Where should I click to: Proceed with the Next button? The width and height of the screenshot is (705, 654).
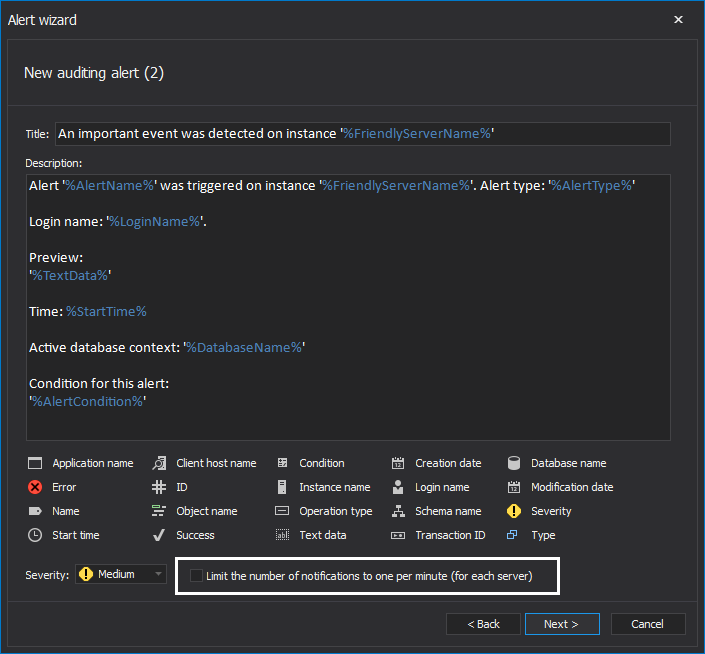pos(562,624)
